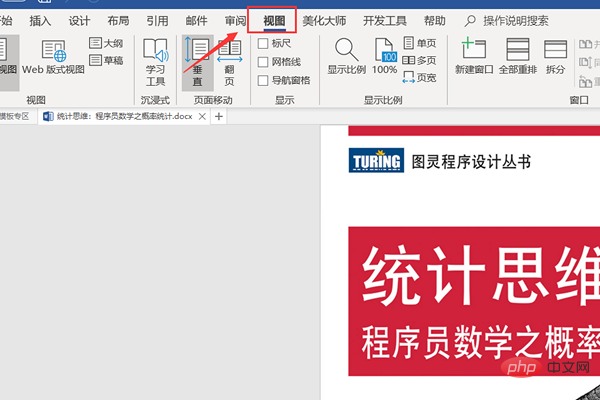Add a new document tab with plus button

(x=220, y=117)
